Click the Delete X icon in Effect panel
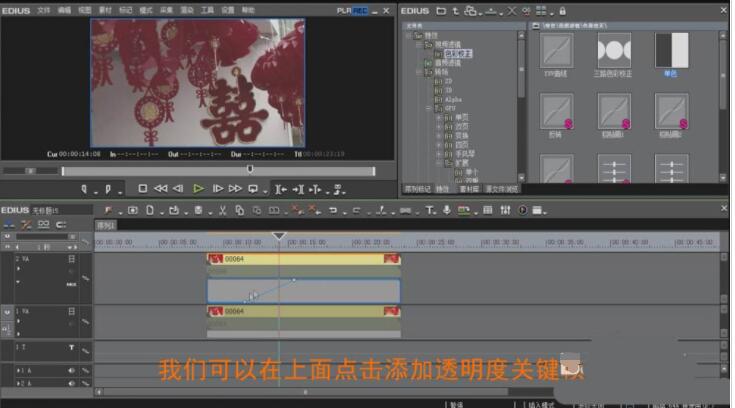This screenshot has width=735, height=408. [x=511, y=10]
